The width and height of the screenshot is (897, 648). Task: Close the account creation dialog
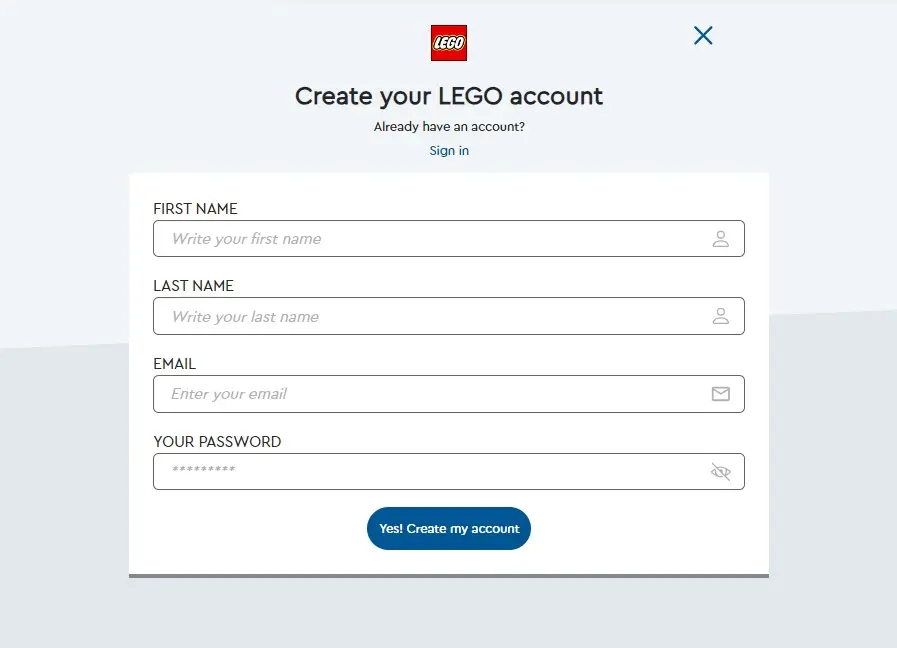click(x=703, y=35)
